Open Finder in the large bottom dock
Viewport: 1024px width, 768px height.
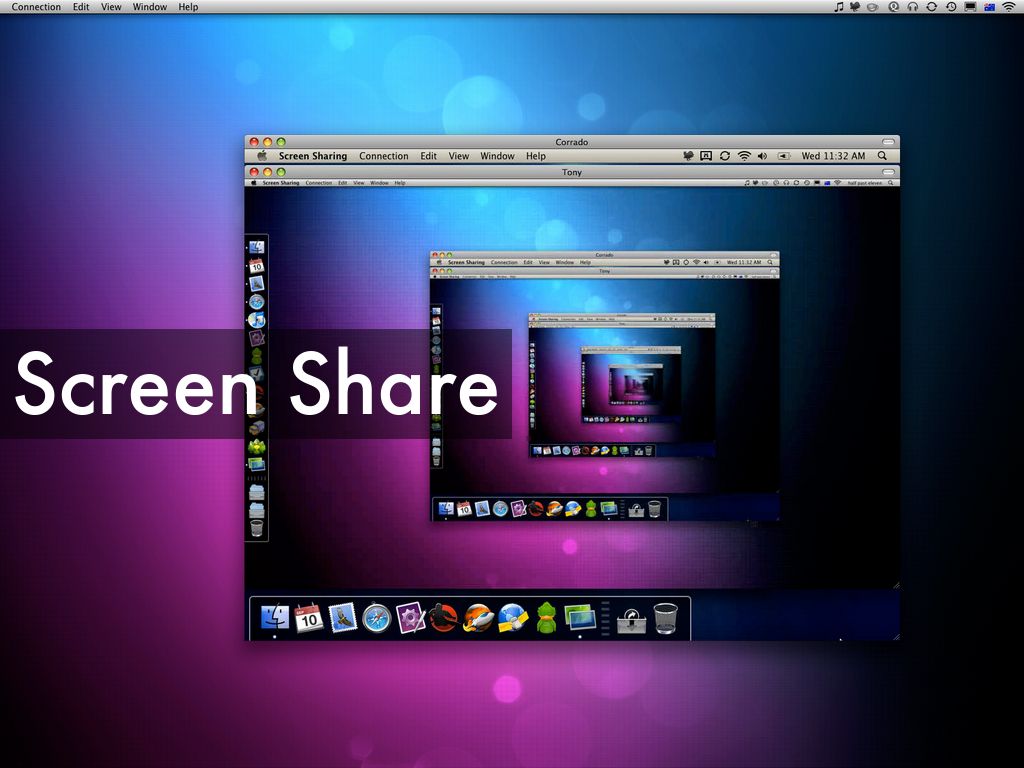tap(275, 618)
